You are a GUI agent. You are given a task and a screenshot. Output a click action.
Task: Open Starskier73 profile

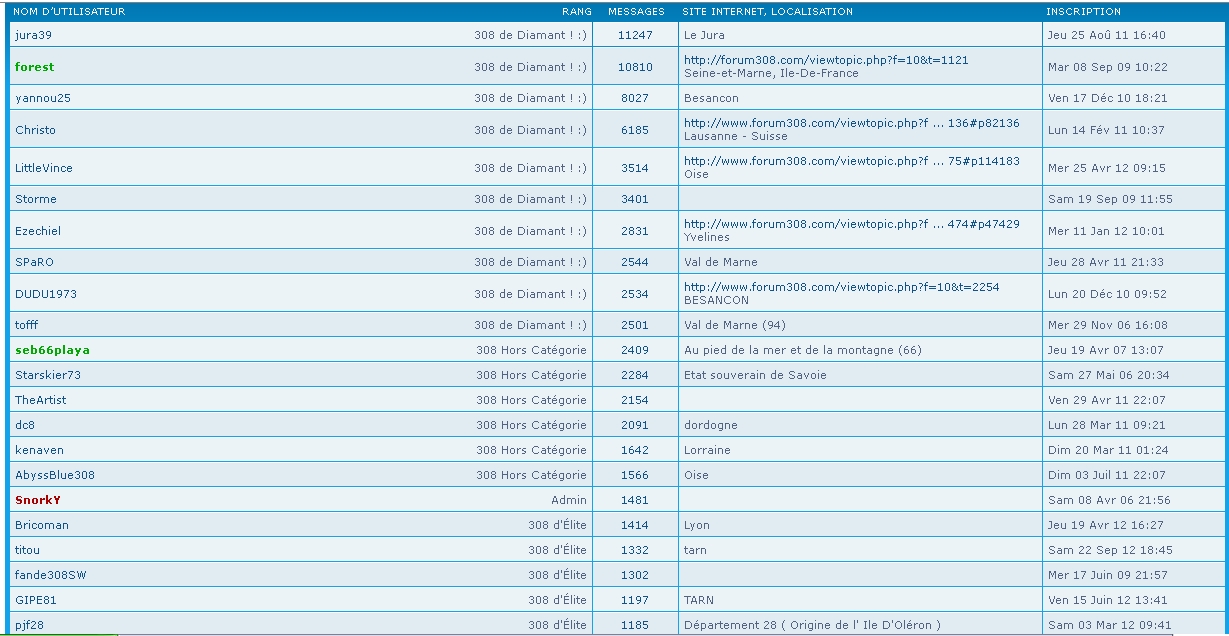pos(48,375)
